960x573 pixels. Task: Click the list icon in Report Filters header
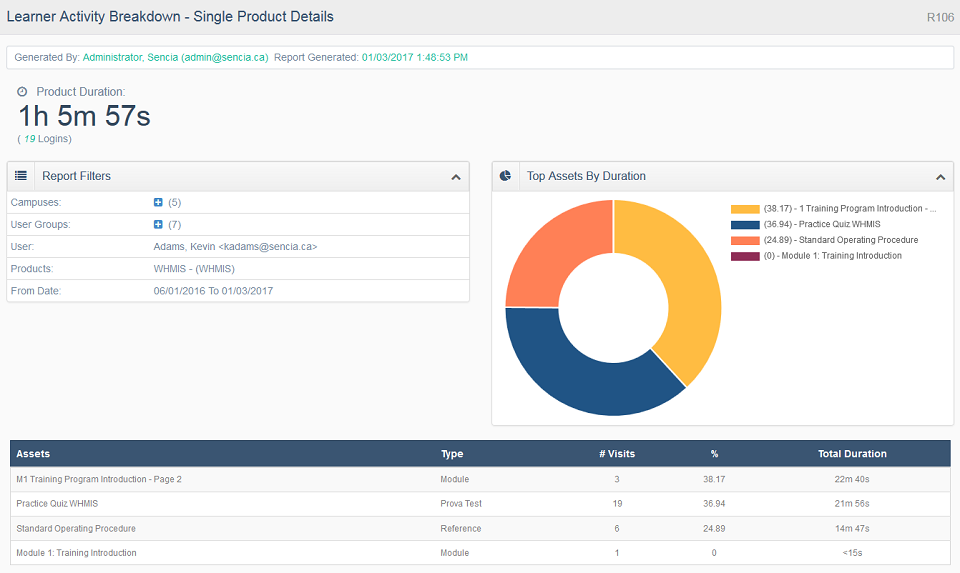[21, 176]
